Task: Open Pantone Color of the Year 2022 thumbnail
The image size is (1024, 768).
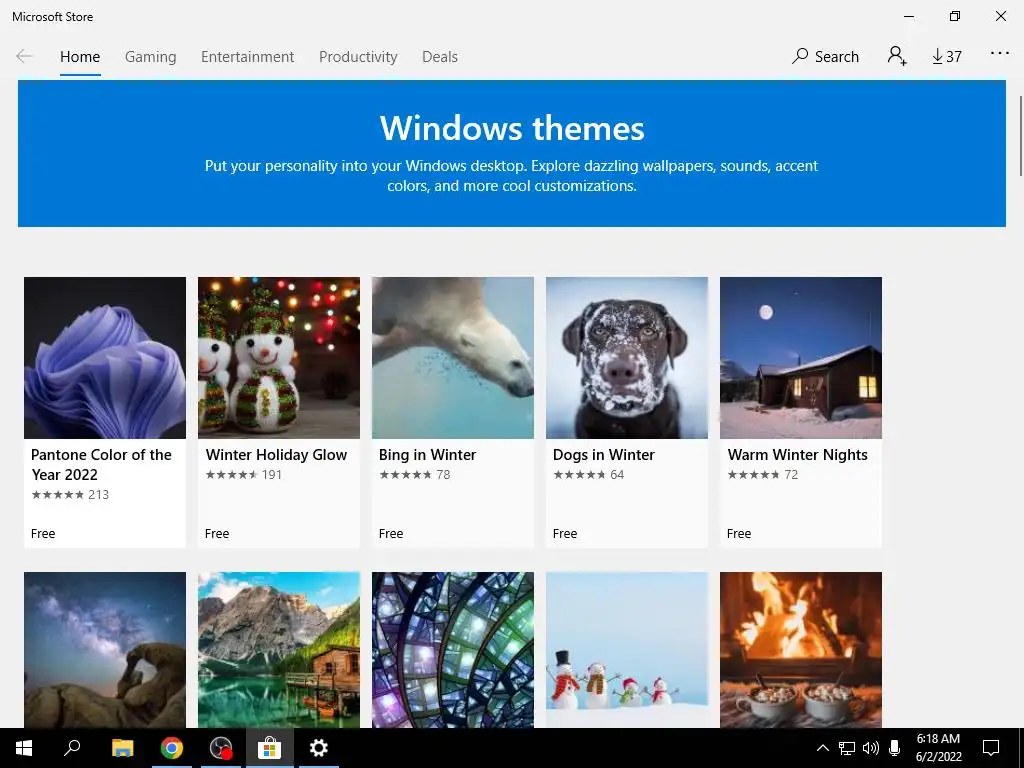Action: click(105, 358)
